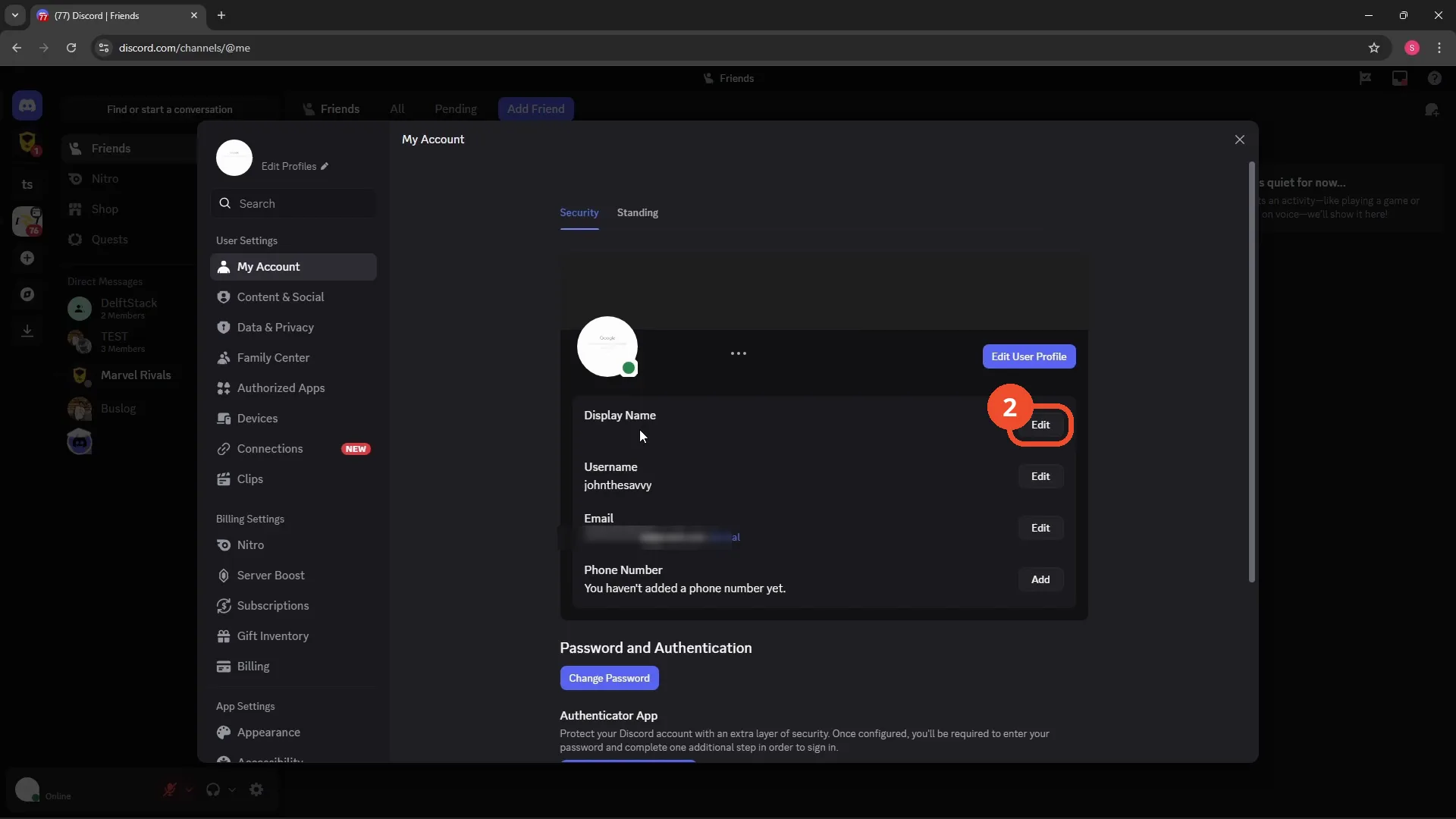
Task: Expand the input device options arrow
Action: (x=189, y=789)
